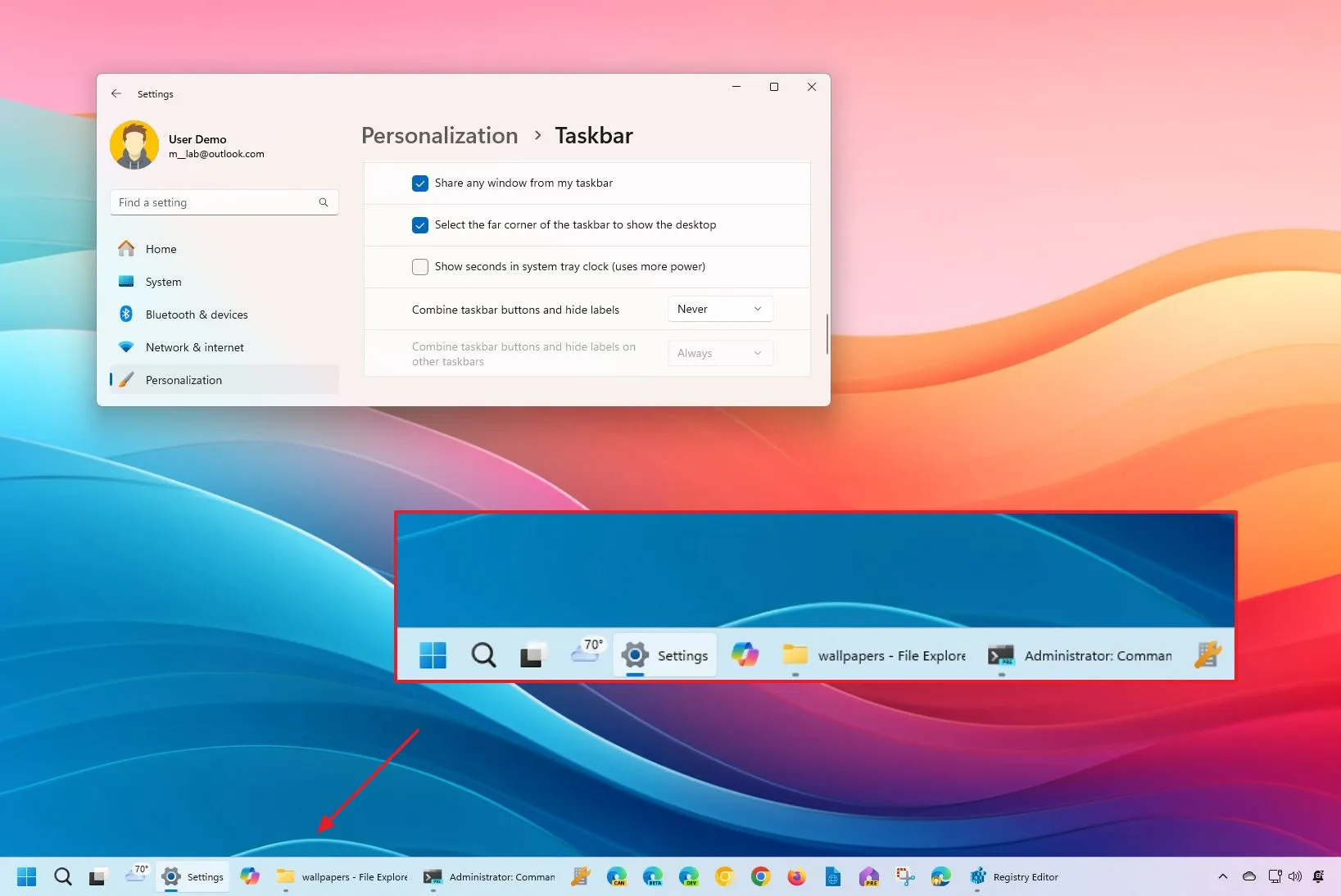Open the Copilot icon on the taskbar

coord(250,876)
